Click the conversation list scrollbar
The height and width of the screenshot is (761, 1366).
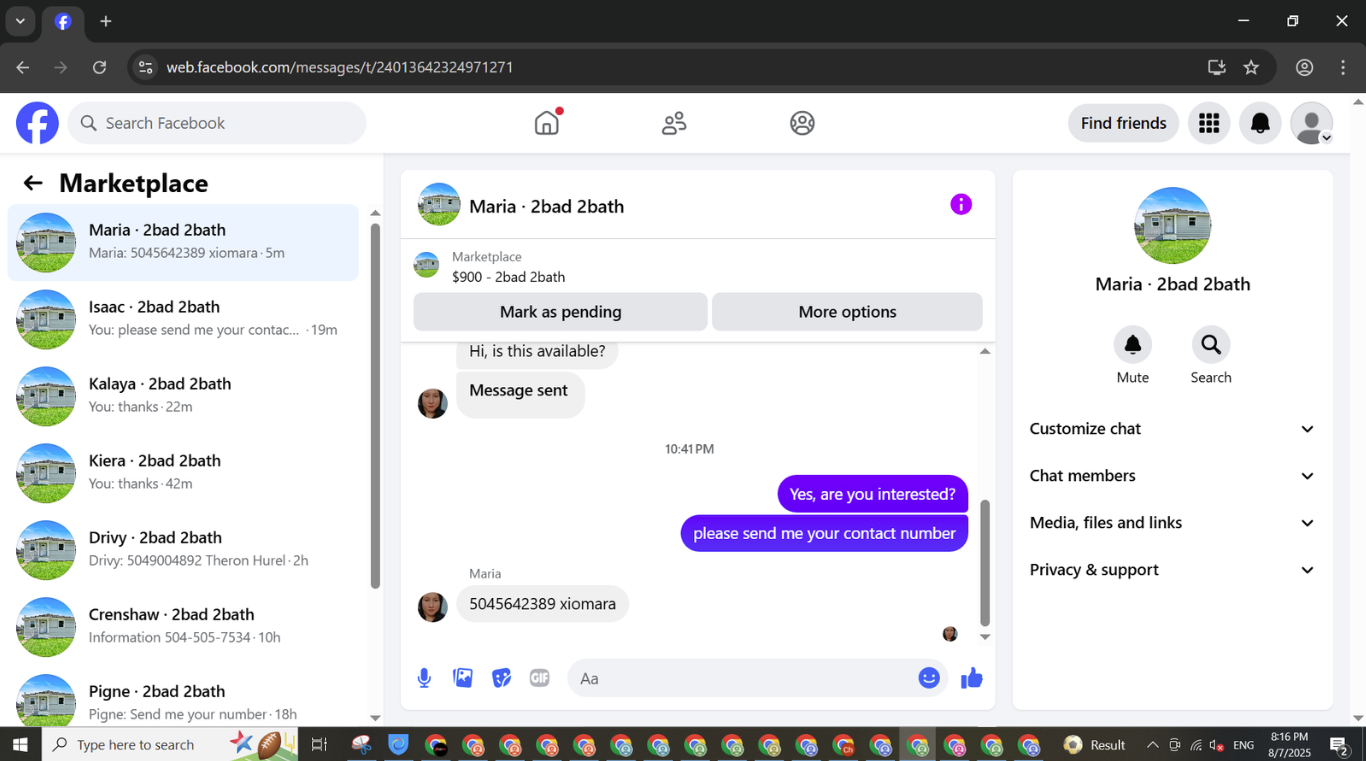click(x=375, y=405)
